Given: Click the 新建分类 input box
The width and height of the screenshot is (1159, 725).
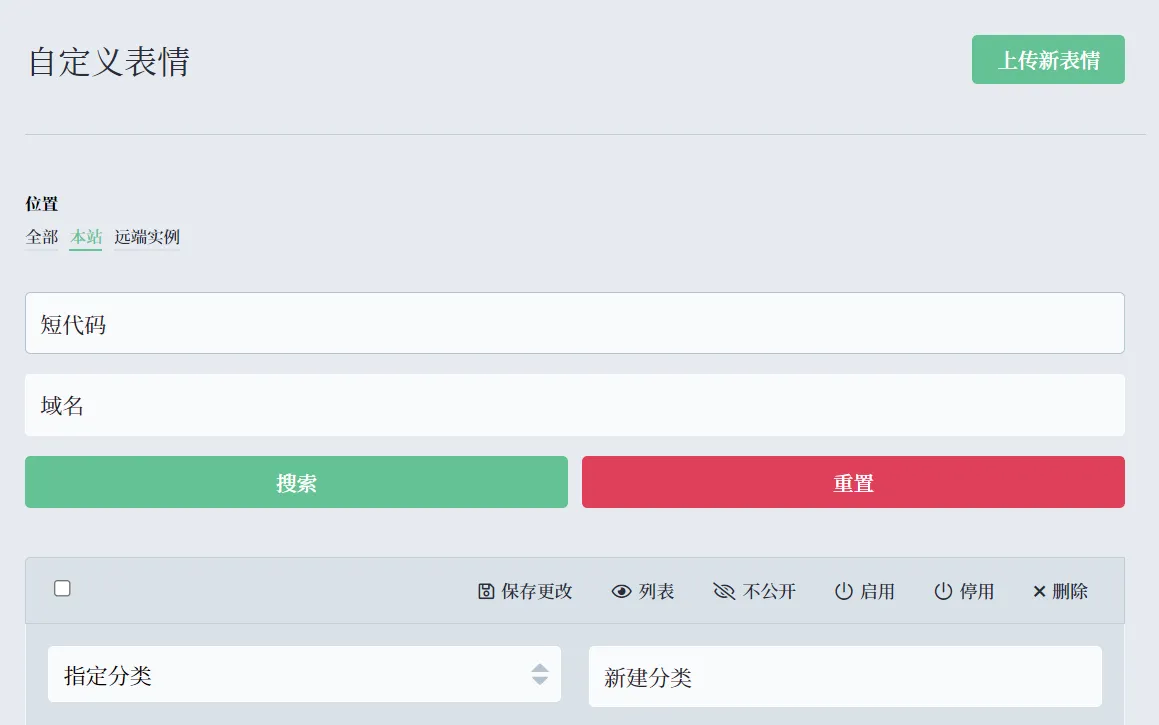Looking at the screenshot, I should coord(844,677).
